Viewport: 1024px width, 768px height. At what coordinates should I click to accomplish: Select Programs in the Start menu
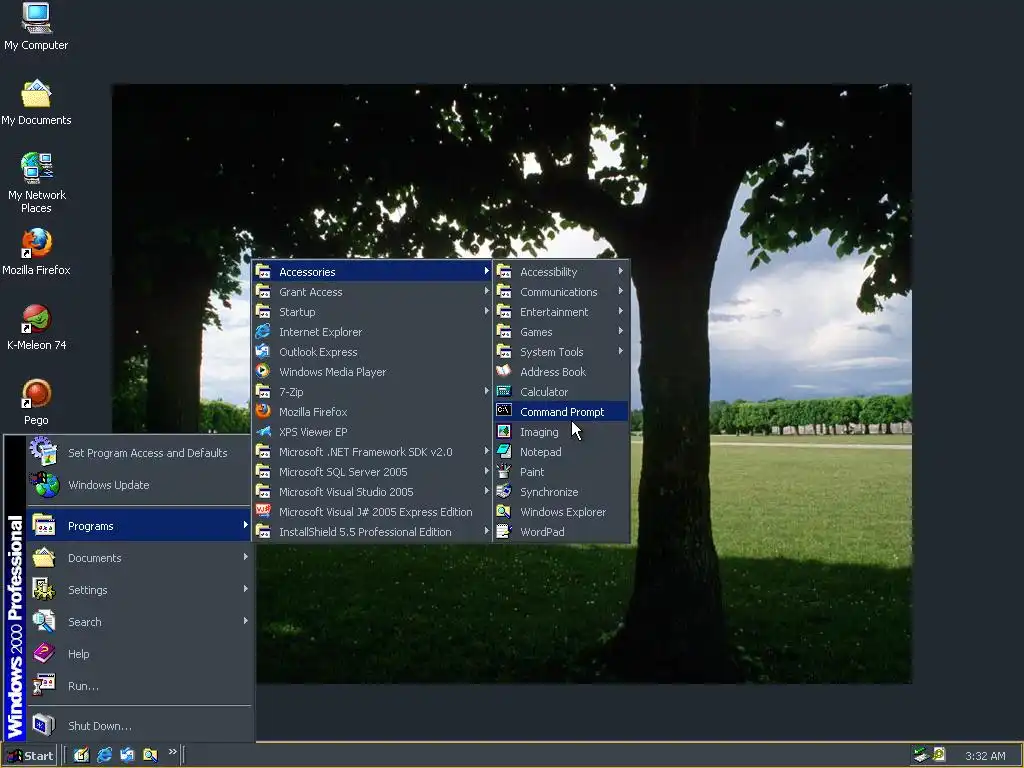138,526
